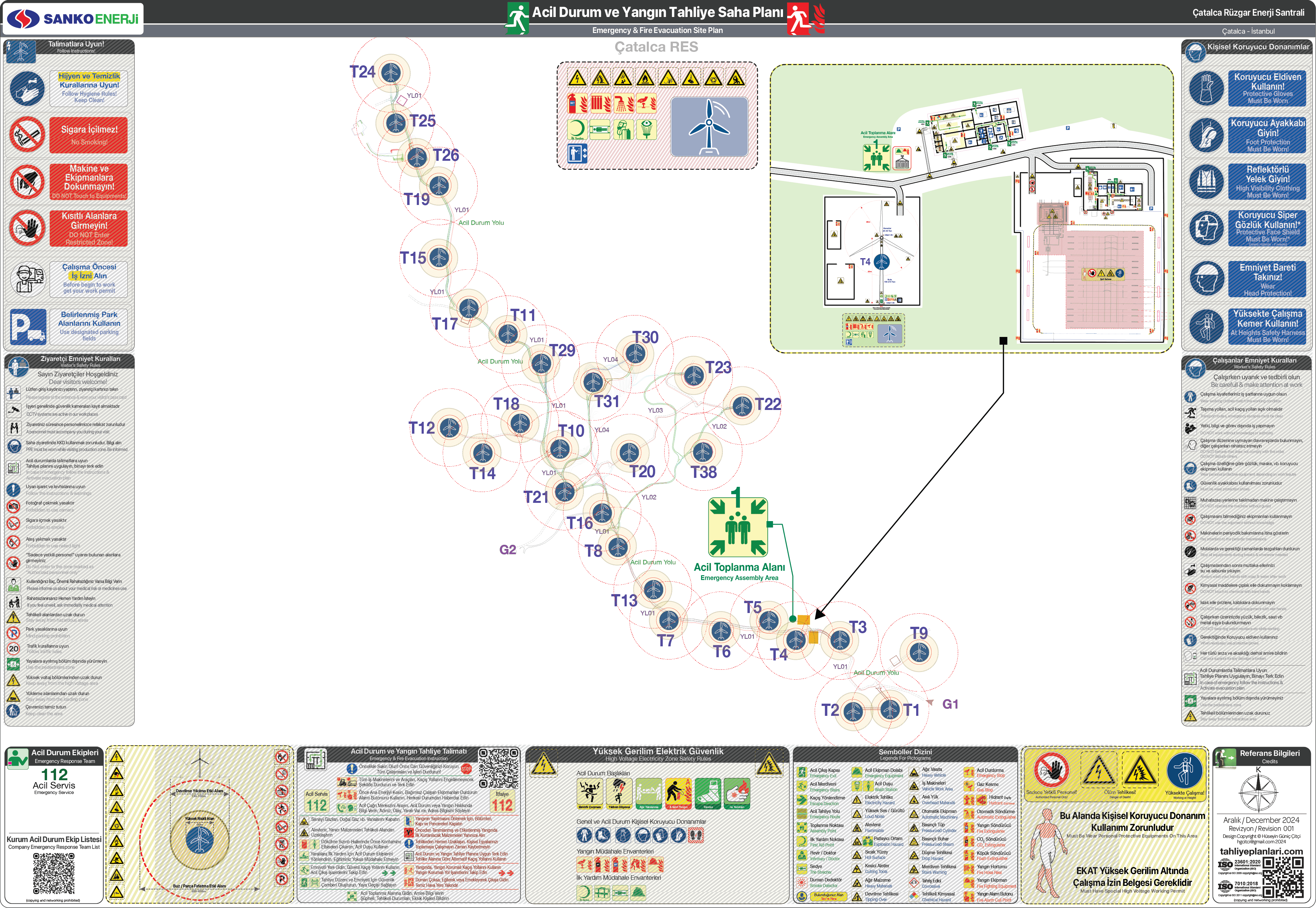Click the 112 Acil Servis number

click(x=54, y=775)
